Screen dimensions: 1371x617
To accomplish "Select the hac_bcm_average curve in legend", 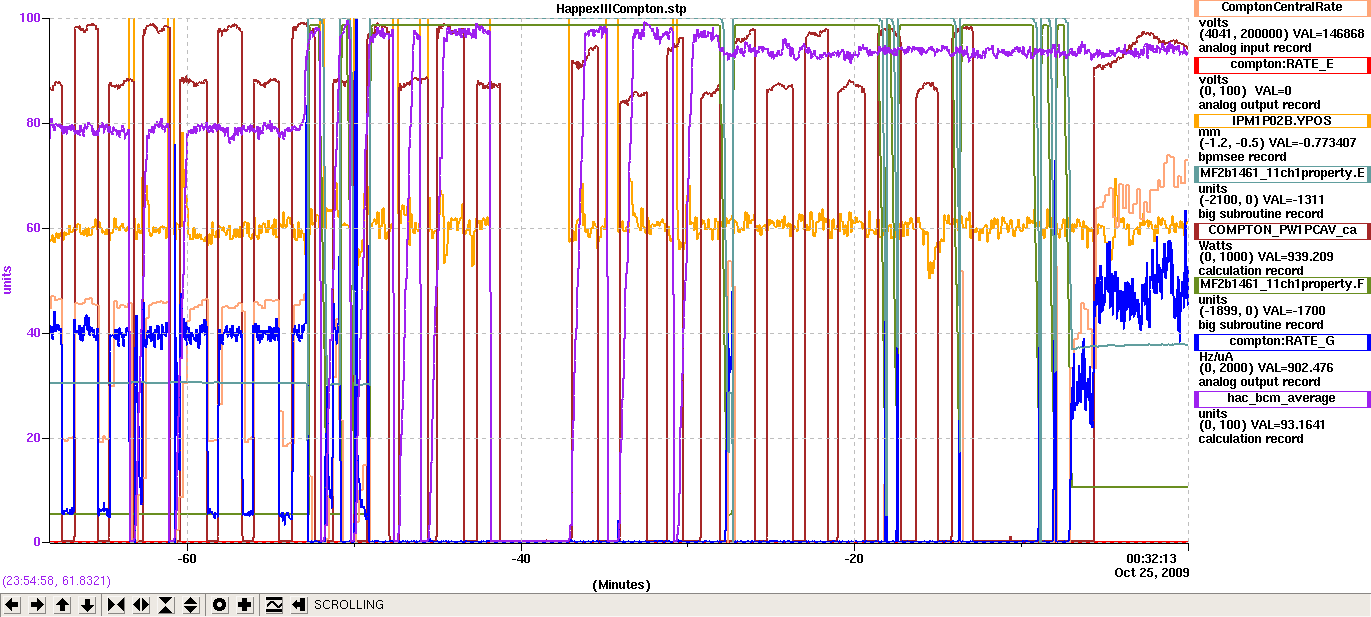I will point(1283,398).
